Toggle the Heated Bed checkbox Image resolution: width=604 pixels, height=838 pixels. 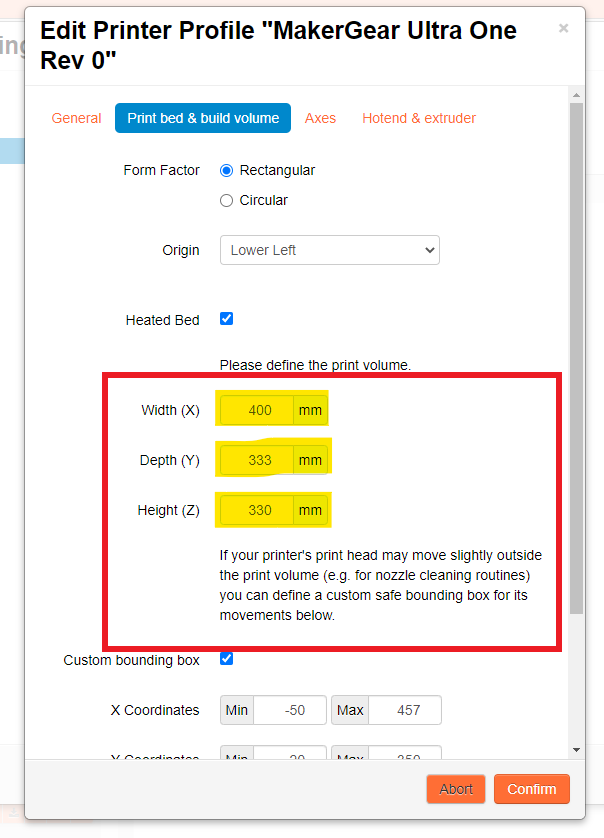pyautogui.click(x=227, y=319)
